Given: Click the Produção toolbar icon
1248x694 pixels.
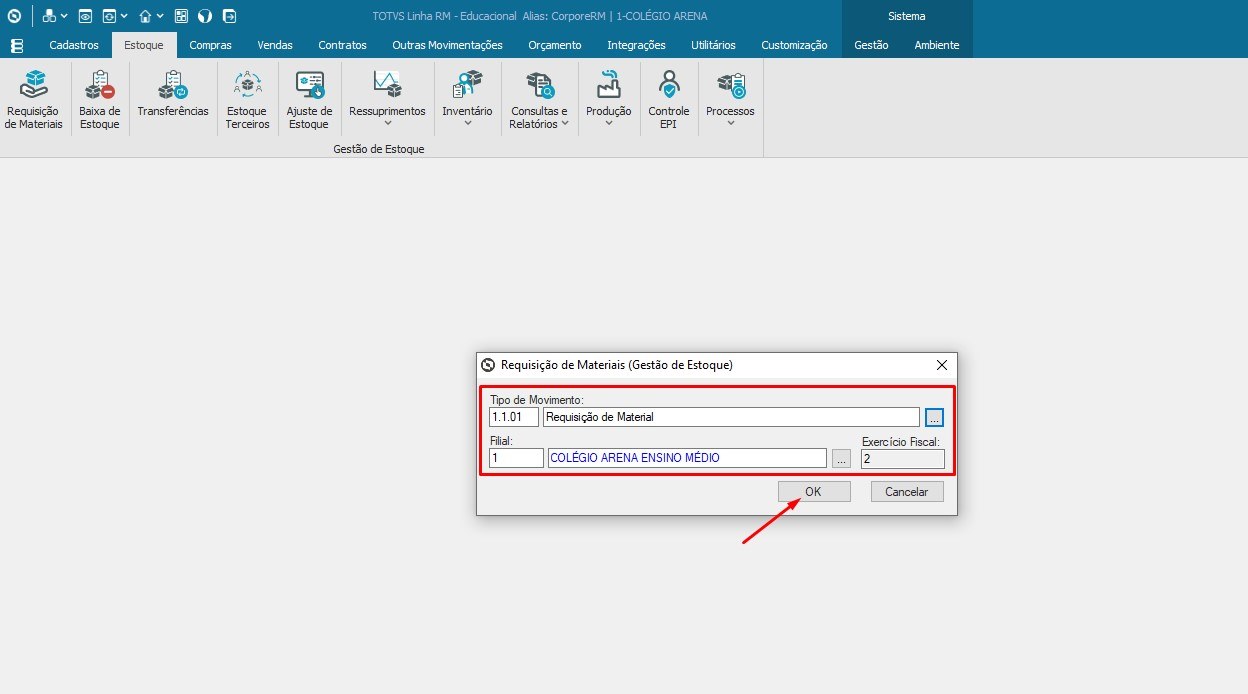Looking at the screenshot, I should 608,97.
